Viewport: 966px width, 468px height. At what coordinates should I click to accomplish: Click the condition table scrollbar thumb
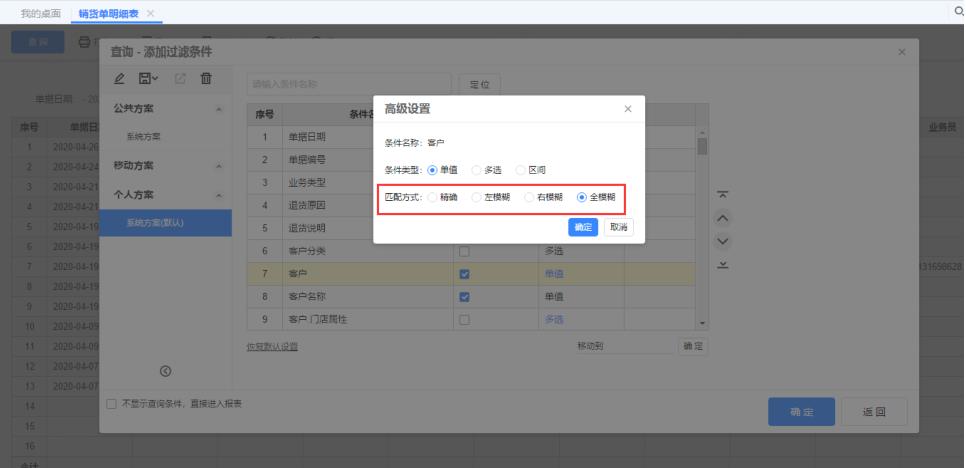point(702,147)
